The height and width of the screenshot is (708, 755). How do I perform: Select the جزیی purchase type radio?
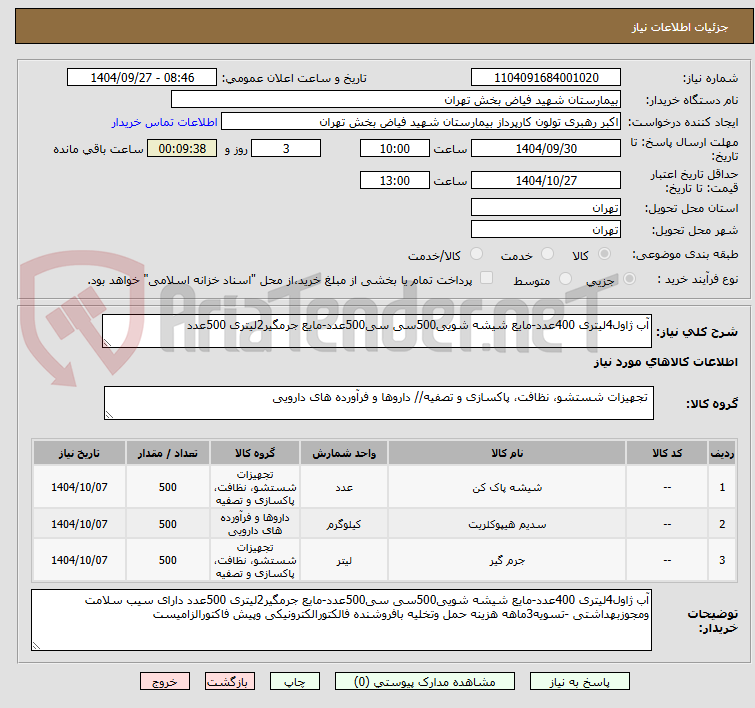[629, 279]
